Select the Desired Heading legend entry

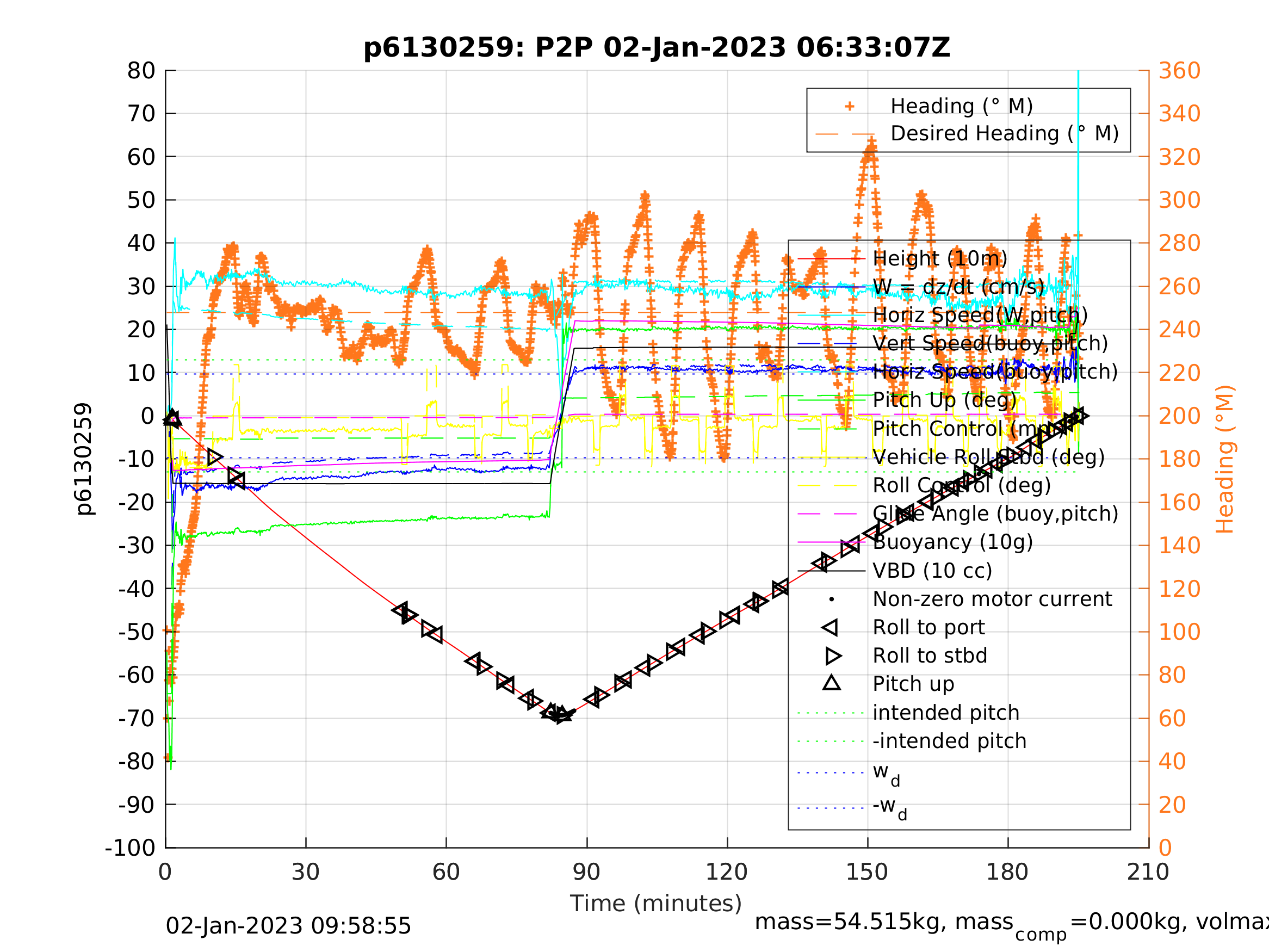[x=1005, y=134]
